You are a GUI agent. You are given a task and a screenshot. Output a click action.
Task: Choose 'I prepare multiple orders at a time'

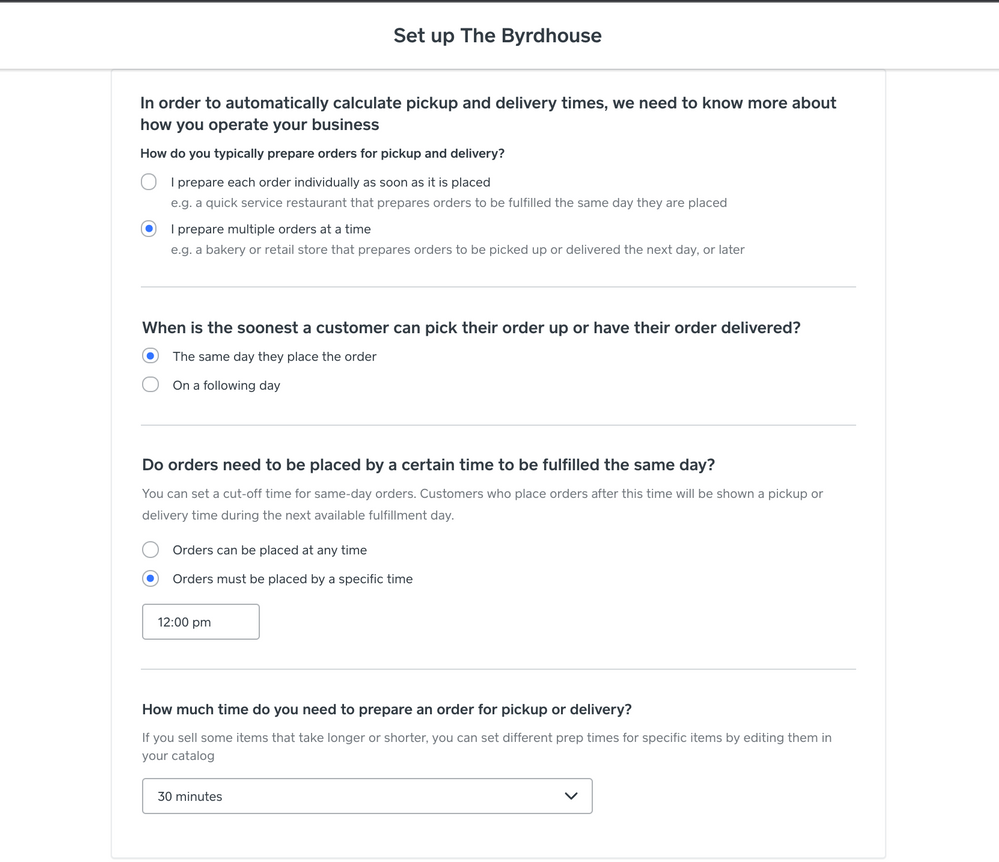pyautogui.click(x=149, y=229)
